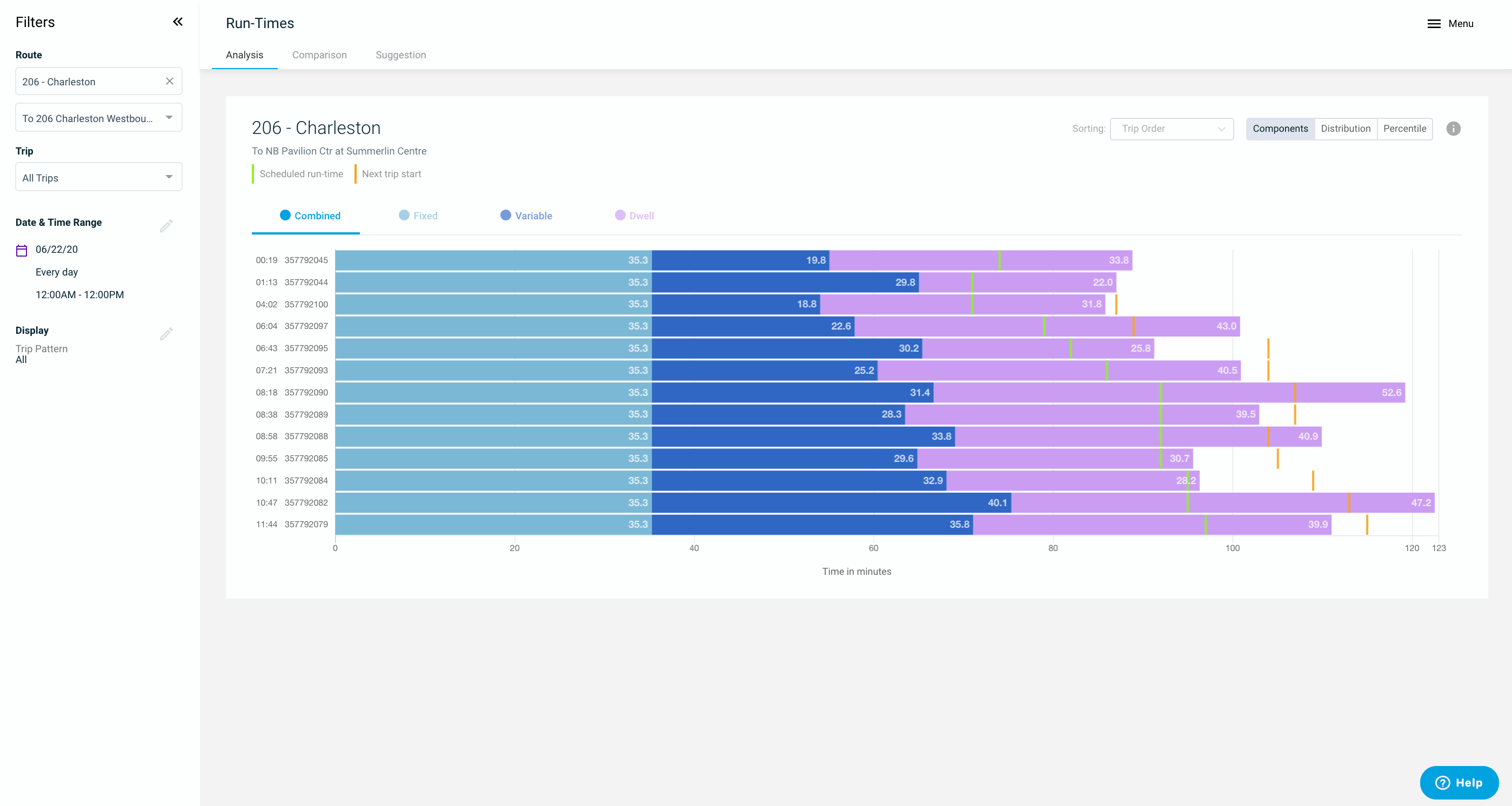This screenshot has width=1512, height=806.
Task: Go to the Suggestion tab
Action: (x=400, y=55)
